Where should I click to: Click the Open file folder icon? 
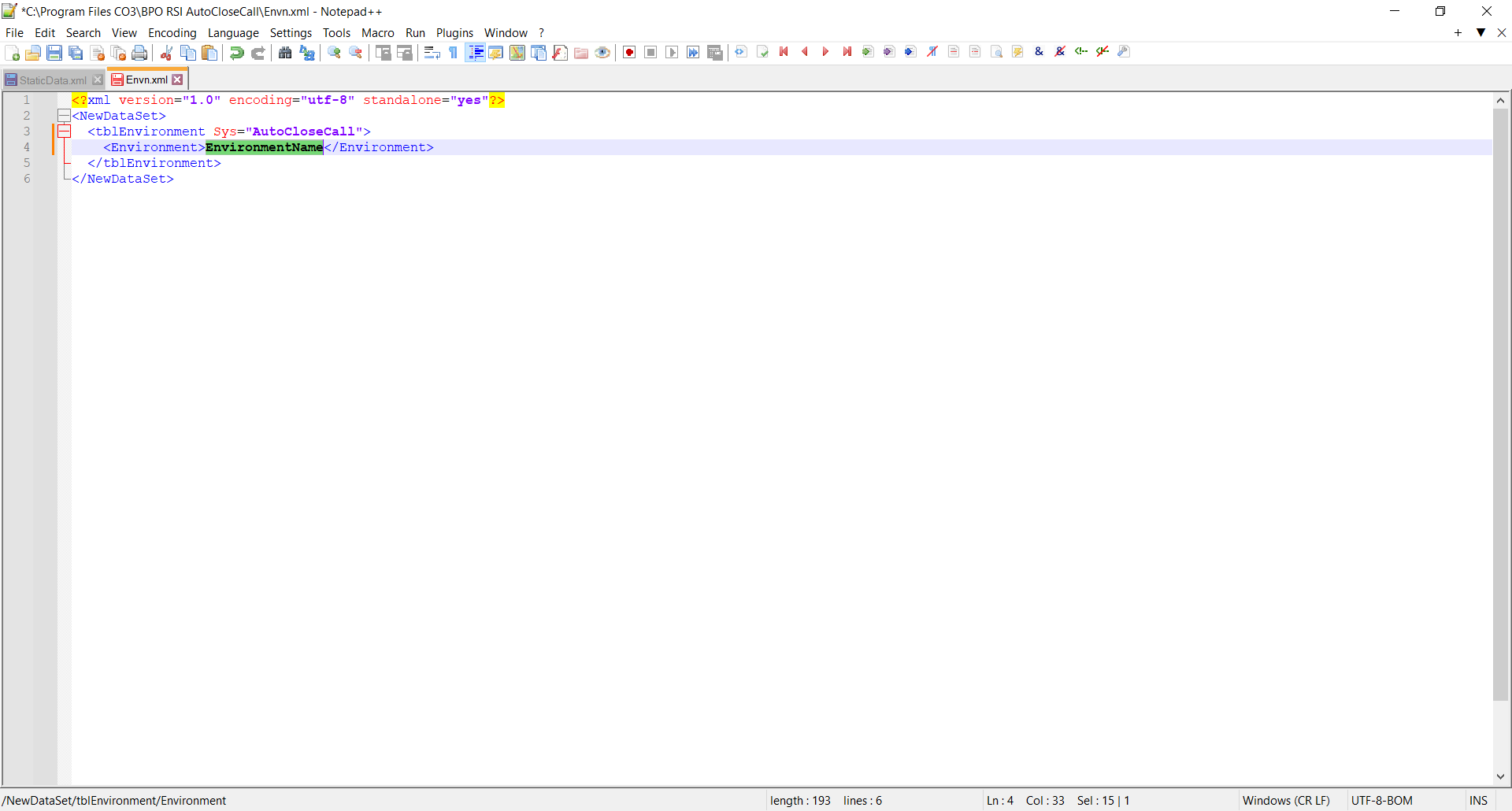pos(33,53)
